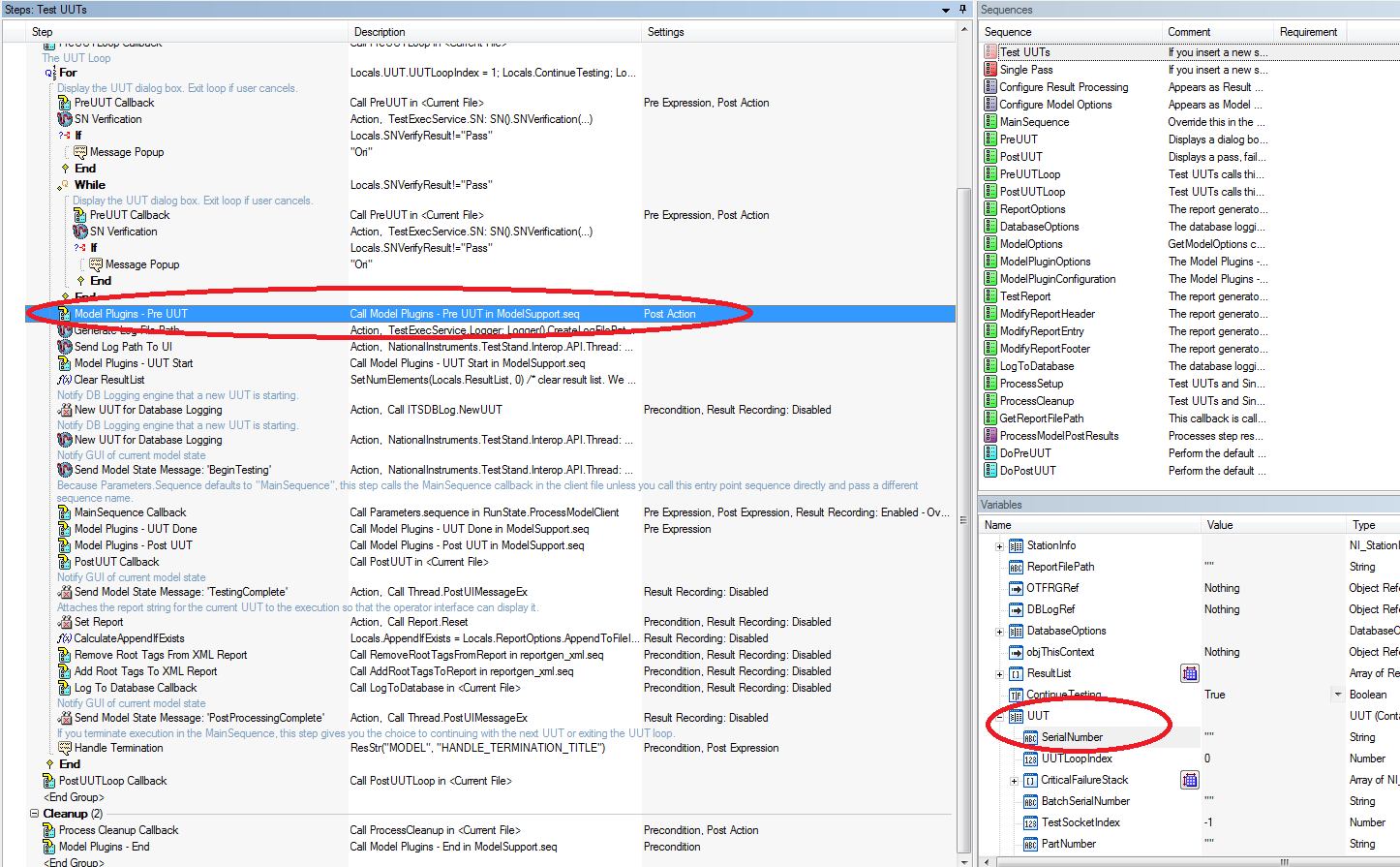Click the UUTLoopIndex number variable icon
Image resolution: width=1400 pixels, height=867 pixels.
tap(1030, 759)
